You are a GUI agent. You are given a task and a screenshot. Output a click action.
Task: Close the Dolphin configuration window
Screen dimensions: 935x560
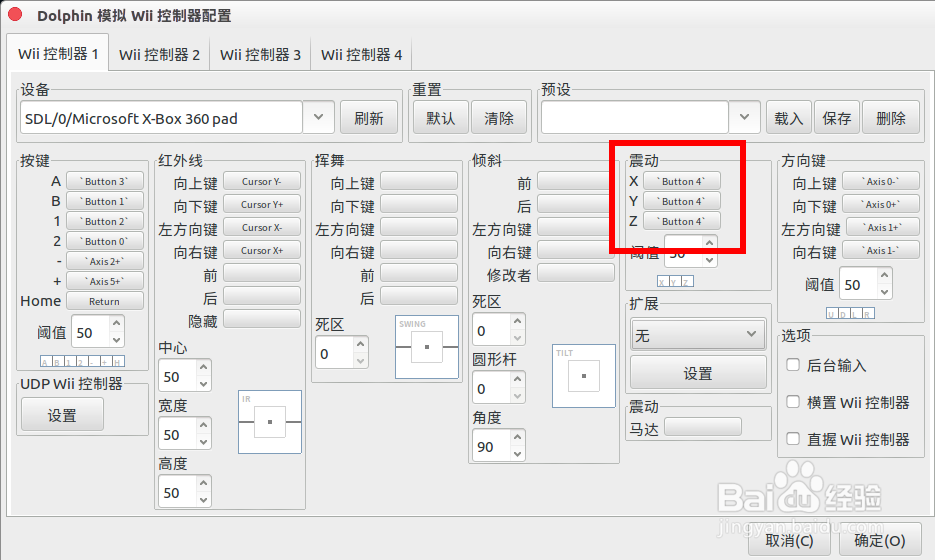coord(16,14)
